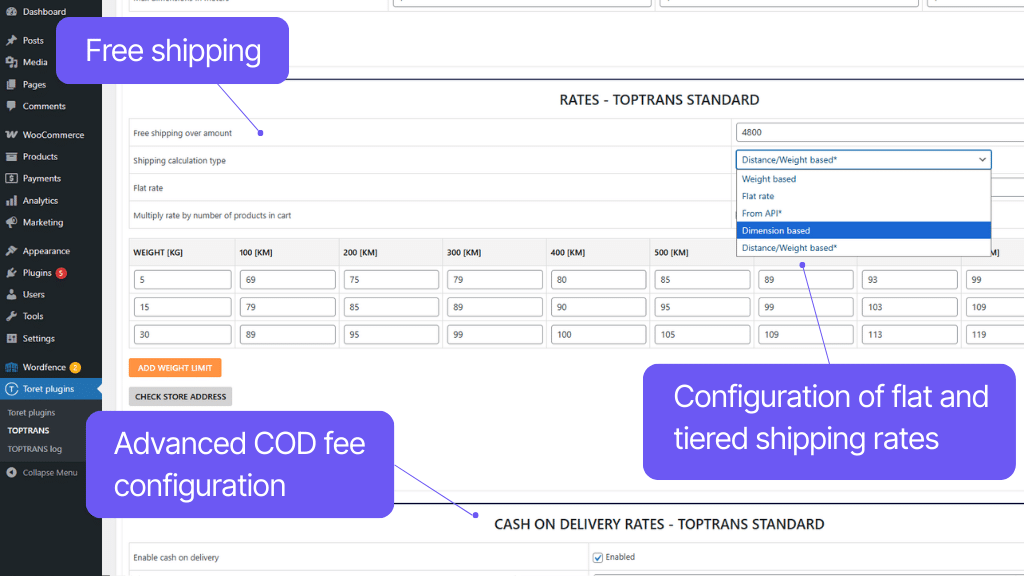
Task: Click the 300 [KM] column header
Action: (464, 252)
